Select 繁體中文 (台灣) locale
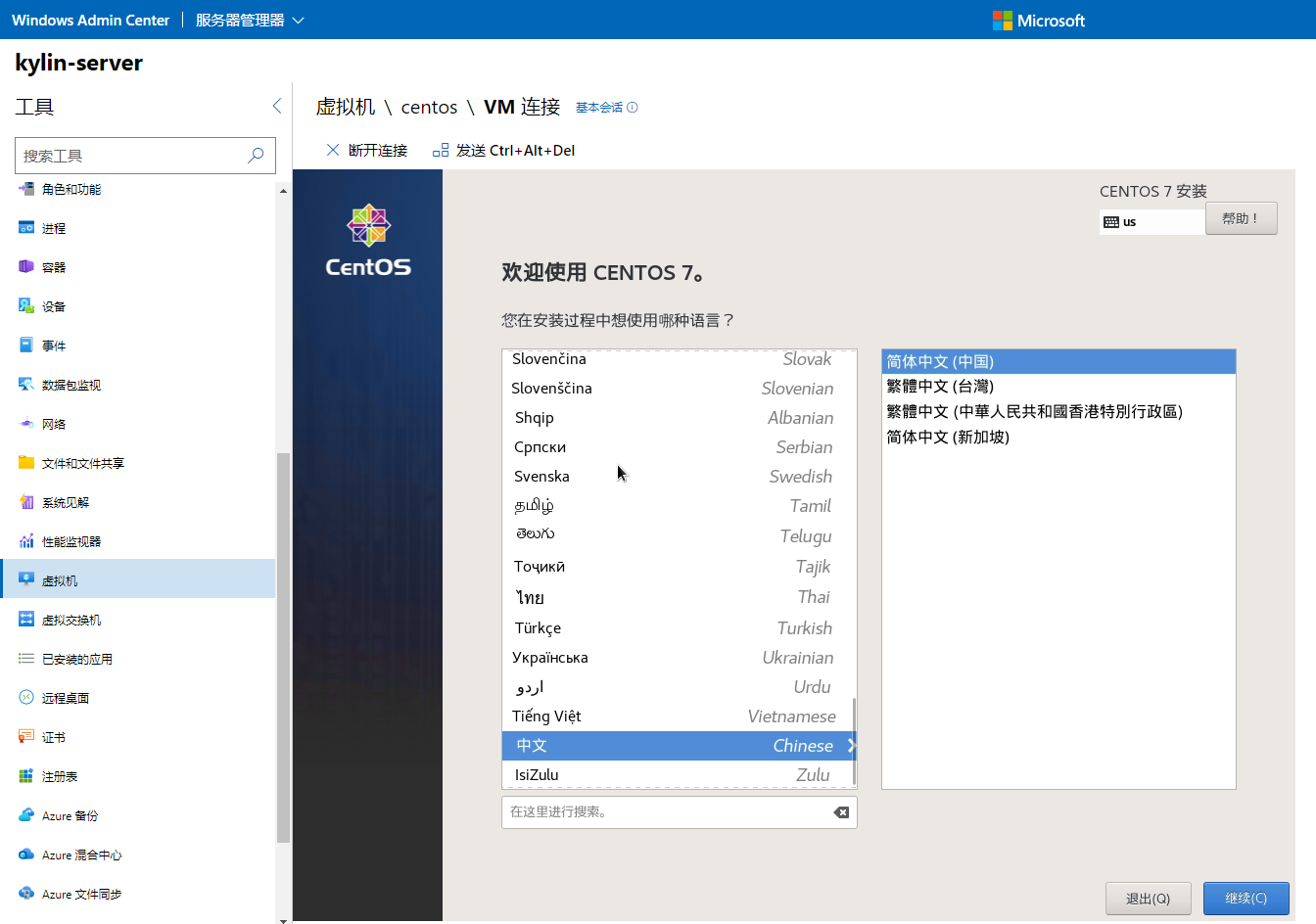 click(1058, 387)
